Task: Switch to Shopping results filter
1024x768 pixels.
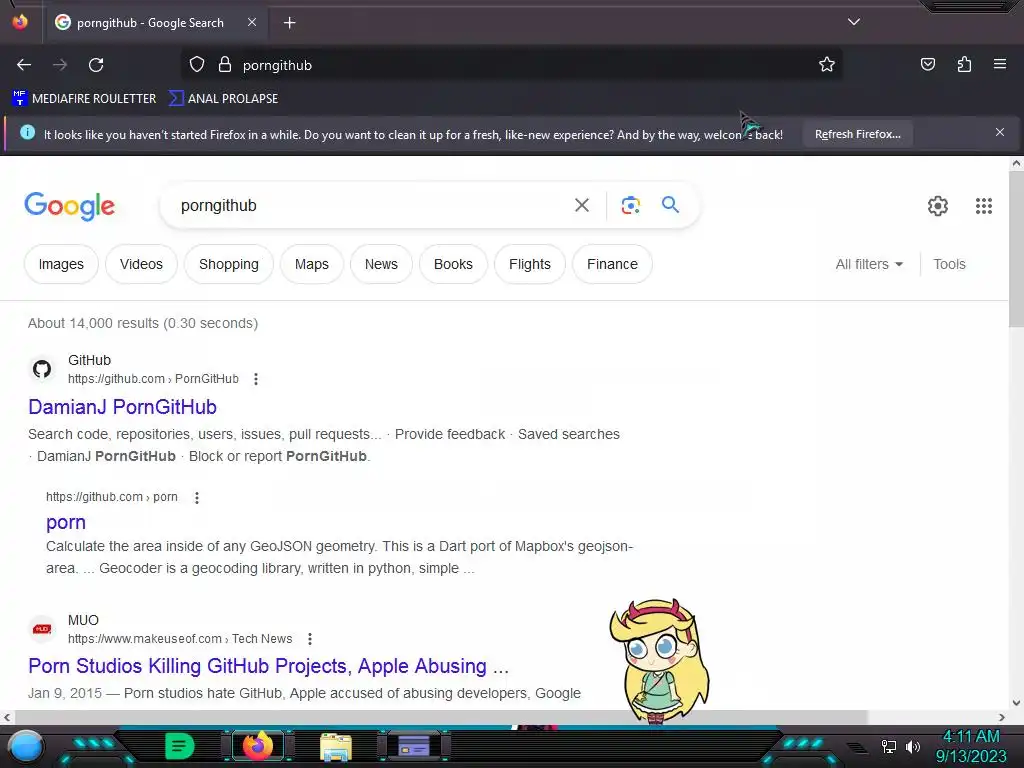Action: click(x=229, y=264)
